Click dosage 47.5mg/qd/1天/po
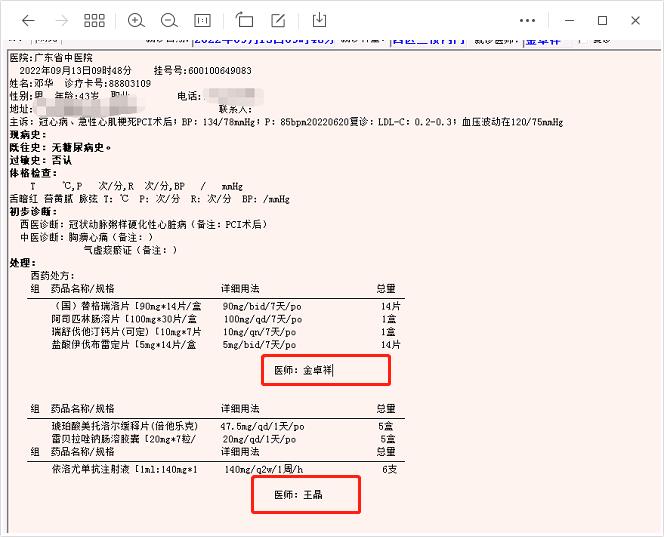The width and height of the screenshot is (664, 537). click(262, 426)
